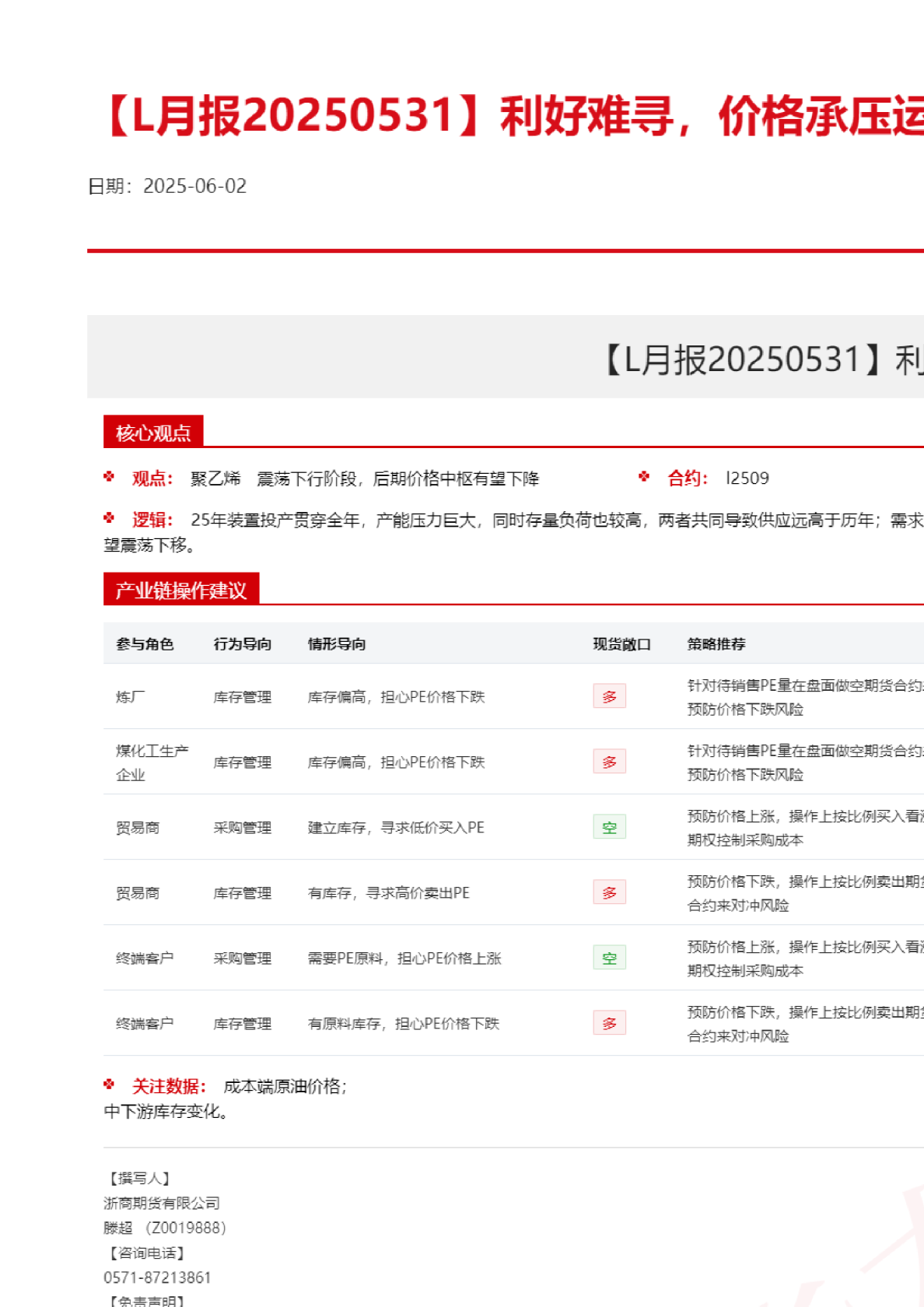Click the author name 滕超 (Z0019888)
924x1307 pixels.
click(165, 1228)
